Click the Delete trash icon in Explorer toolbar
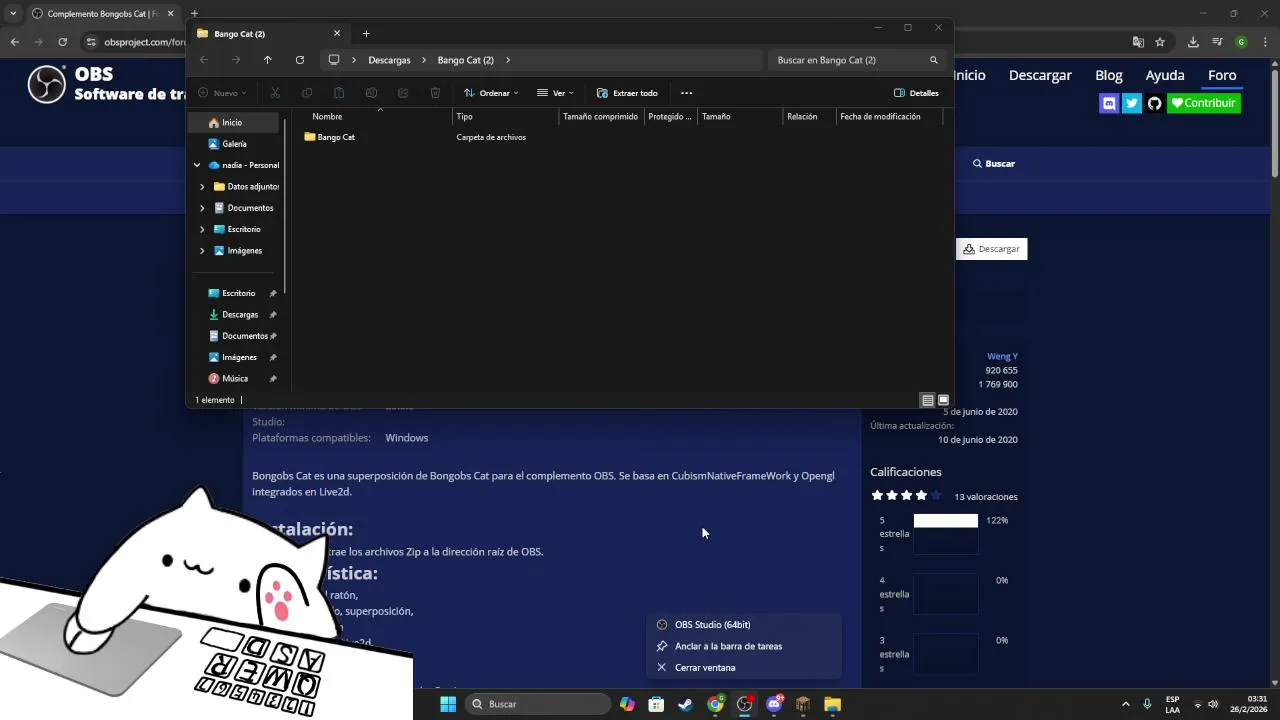The image size is (1280, 720). pos(435,93)
